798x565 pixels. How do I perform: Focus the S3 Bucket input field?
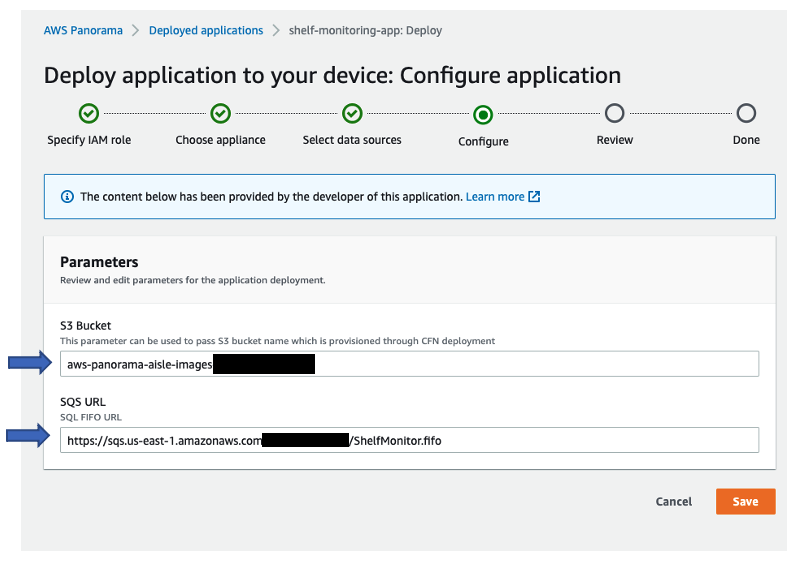click(409, 364)
